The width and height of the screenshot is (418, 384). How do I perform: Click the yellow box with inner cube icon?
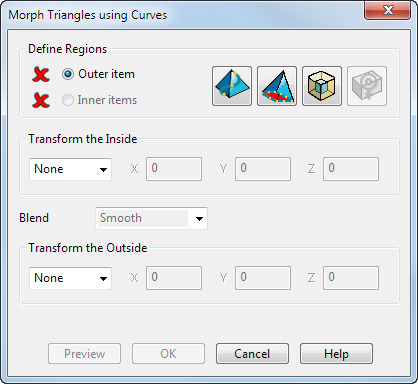[322, 86]
